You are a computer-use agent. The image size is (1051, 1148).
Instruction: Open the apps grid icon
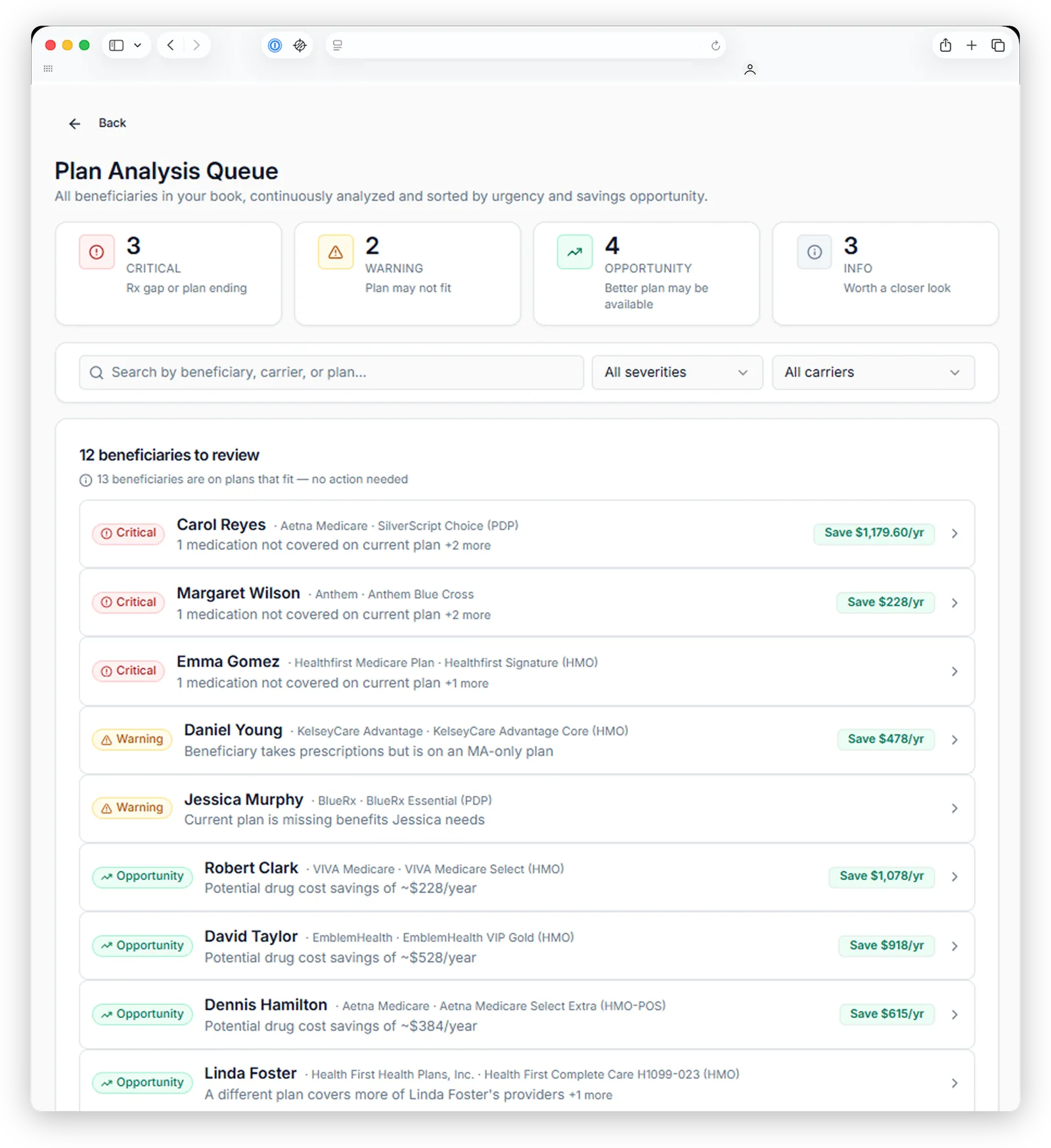[x=48, y=68]
